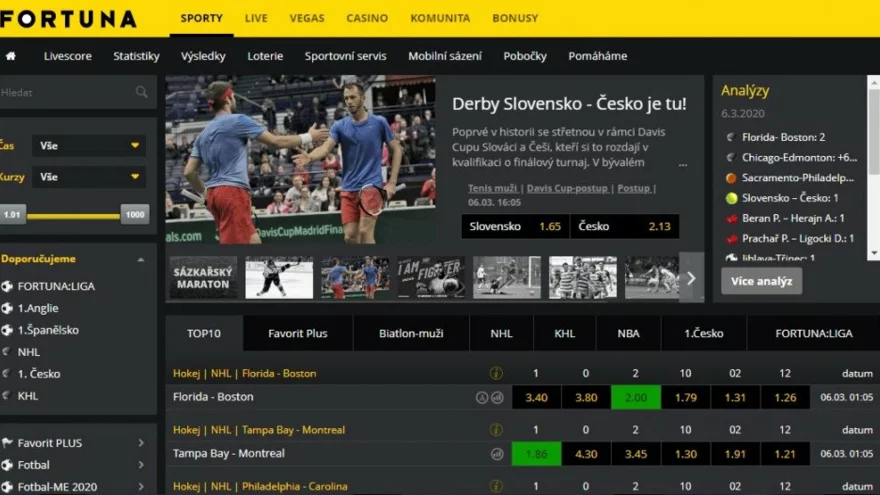This screenshot has height=495, width=880.
Task: Open statistics icon for Florida - Boston
Action: click(x=497, y=397)
